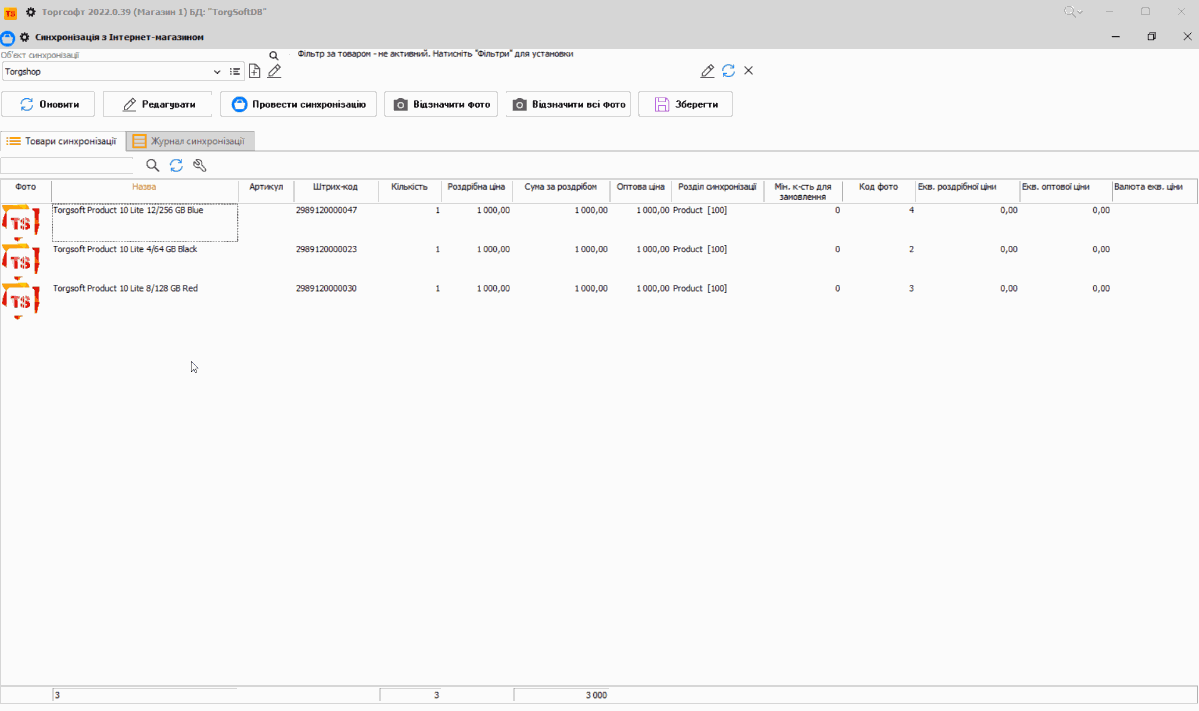1199x711 pixels.
Task: Select the Товари синхронізації tab
Action: (62, 141)
